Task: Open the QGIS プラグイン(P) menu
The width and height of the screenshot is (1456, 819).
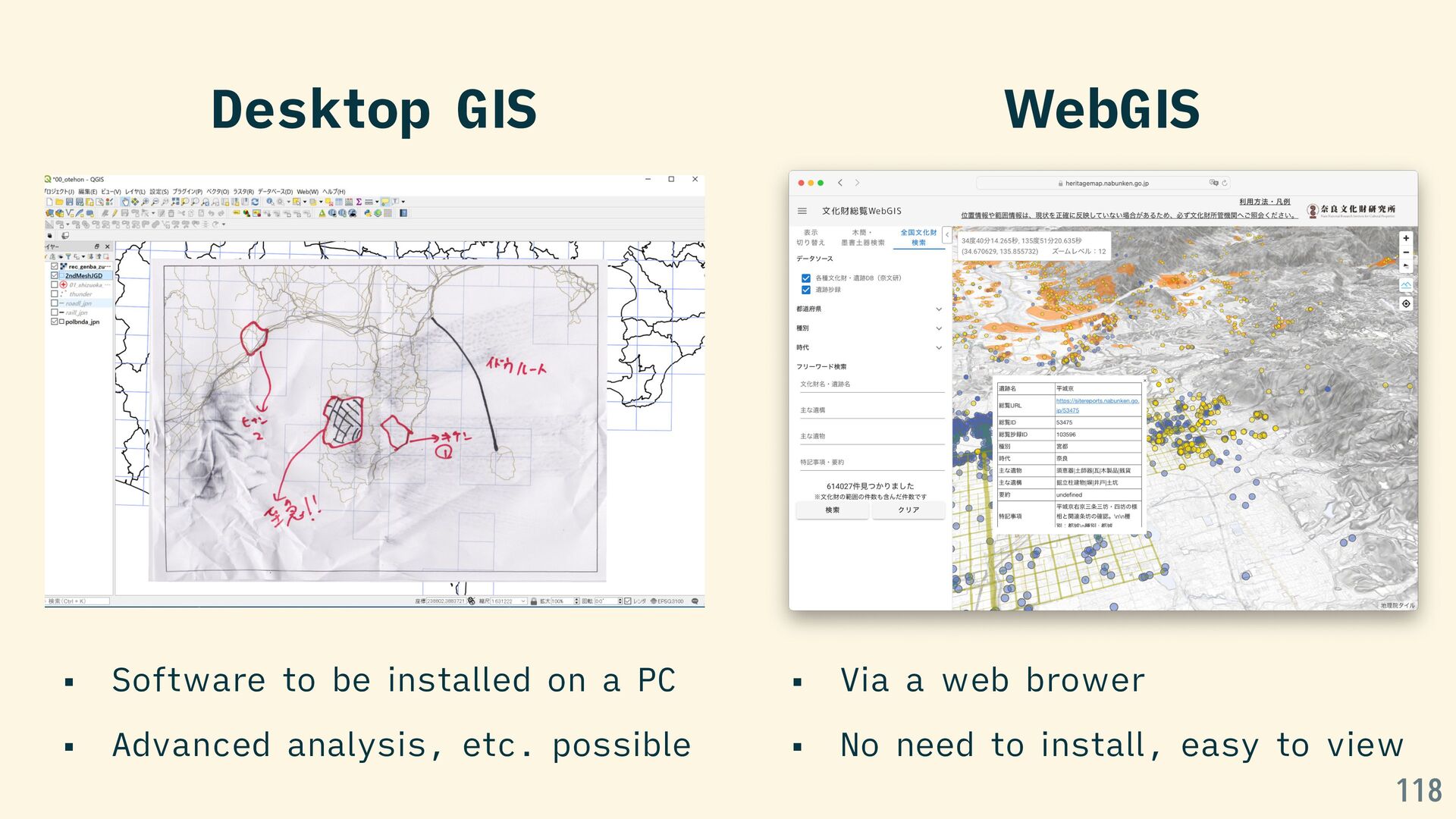Action: [x=187, y=192]
